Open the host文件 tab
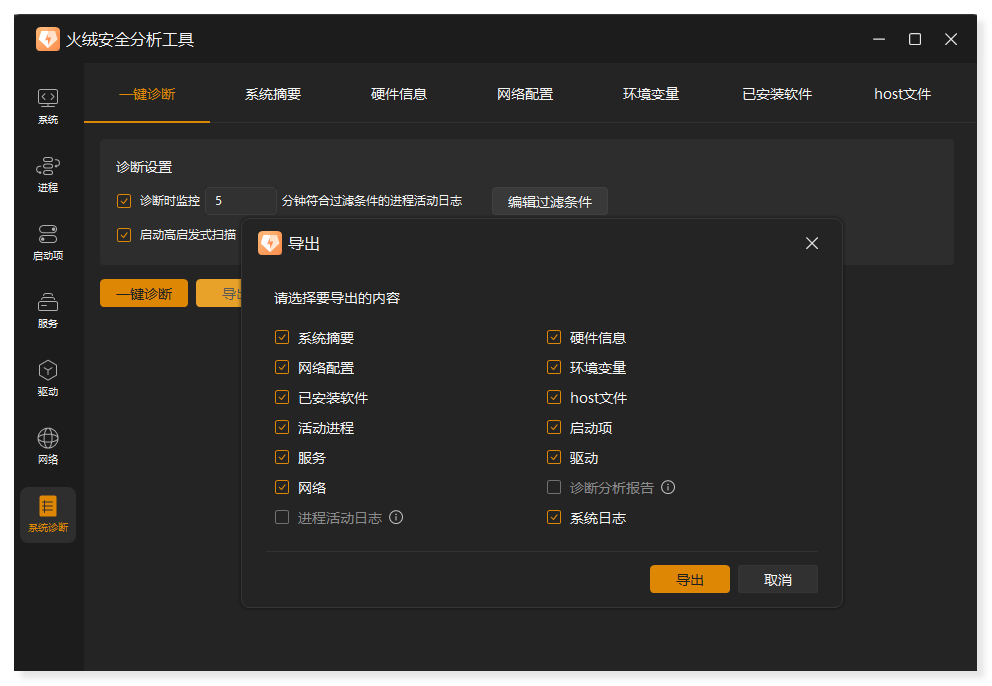This screenshot has height=686, width=992. coord(902,94)
